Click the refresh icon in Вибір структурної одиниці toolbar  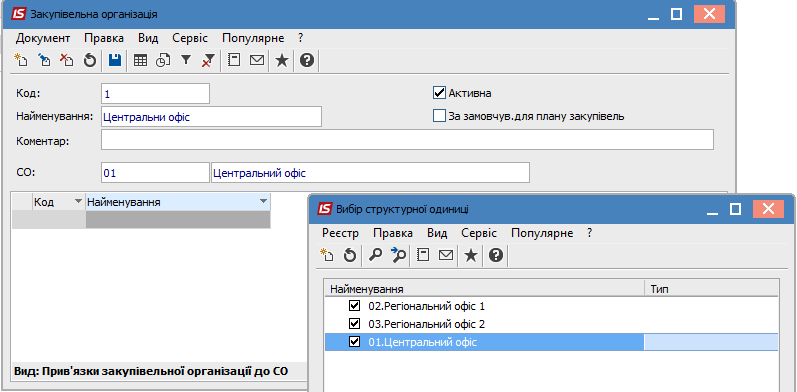350,255
